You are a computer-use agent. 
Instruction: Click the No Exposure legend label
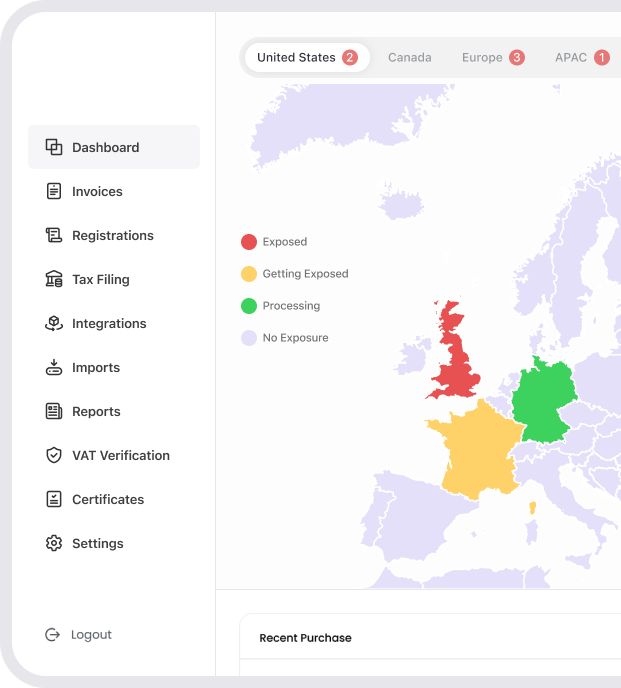click(295, 338)
